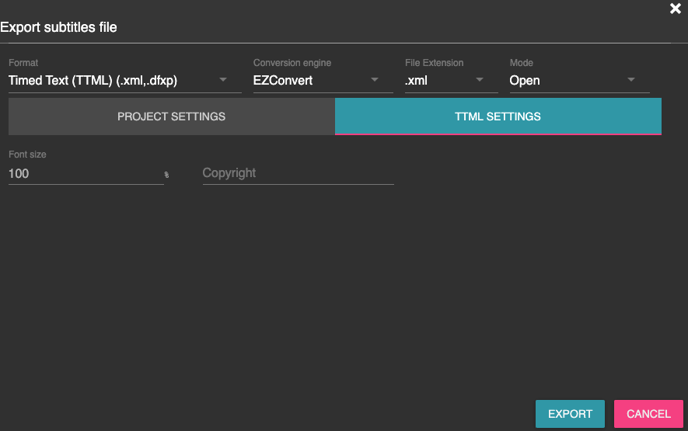Click the Mode dropdown arrow

(x=631, y=80)
